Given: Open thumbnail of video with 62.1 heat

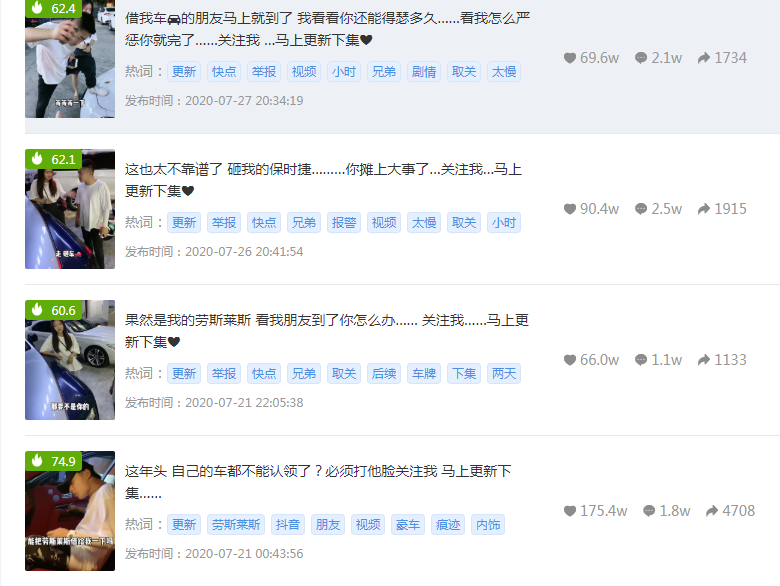Looking at the screenshot, I should (x=70, y=209).
